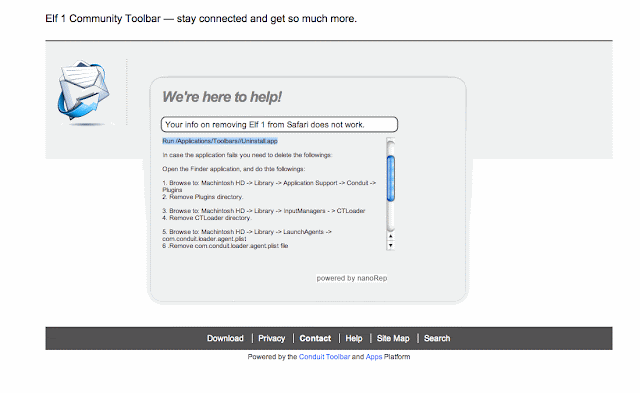Follow the Apps platform link
The width and height of the screenshot is (640, 393).
coord(374,357)
